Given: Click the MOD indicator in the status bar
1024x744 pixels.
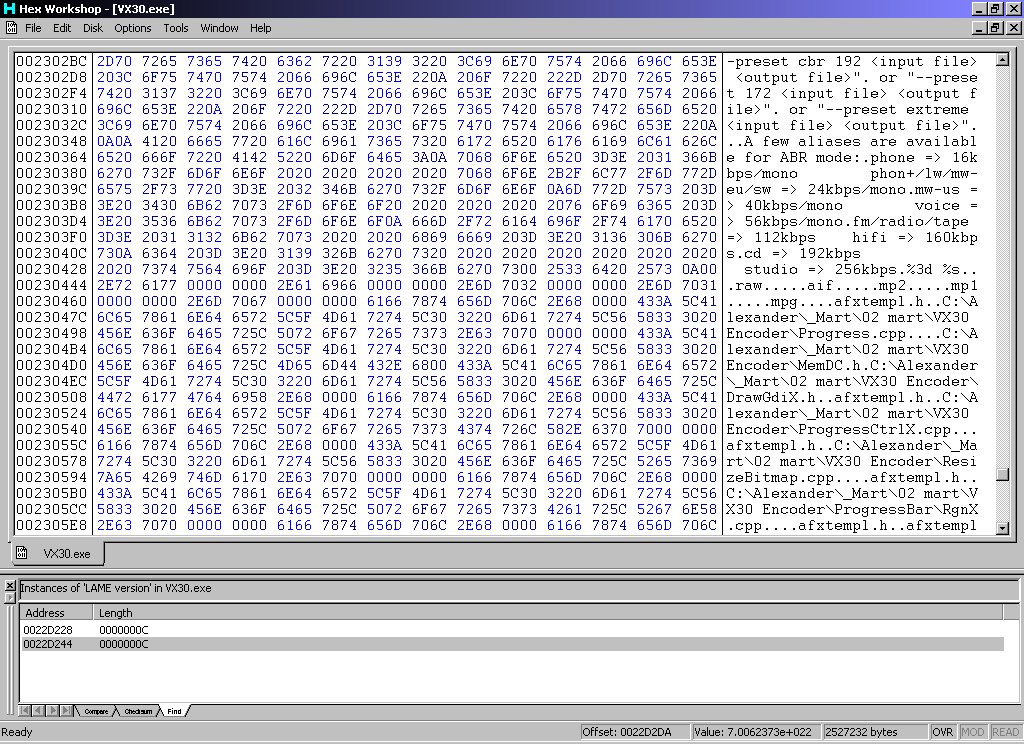Looking at the screenshot, I should tap(972, 732).
